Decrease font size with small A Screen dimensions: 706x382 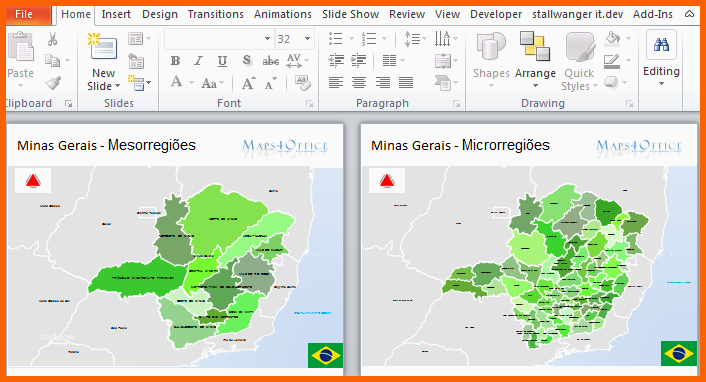point(271,83)
